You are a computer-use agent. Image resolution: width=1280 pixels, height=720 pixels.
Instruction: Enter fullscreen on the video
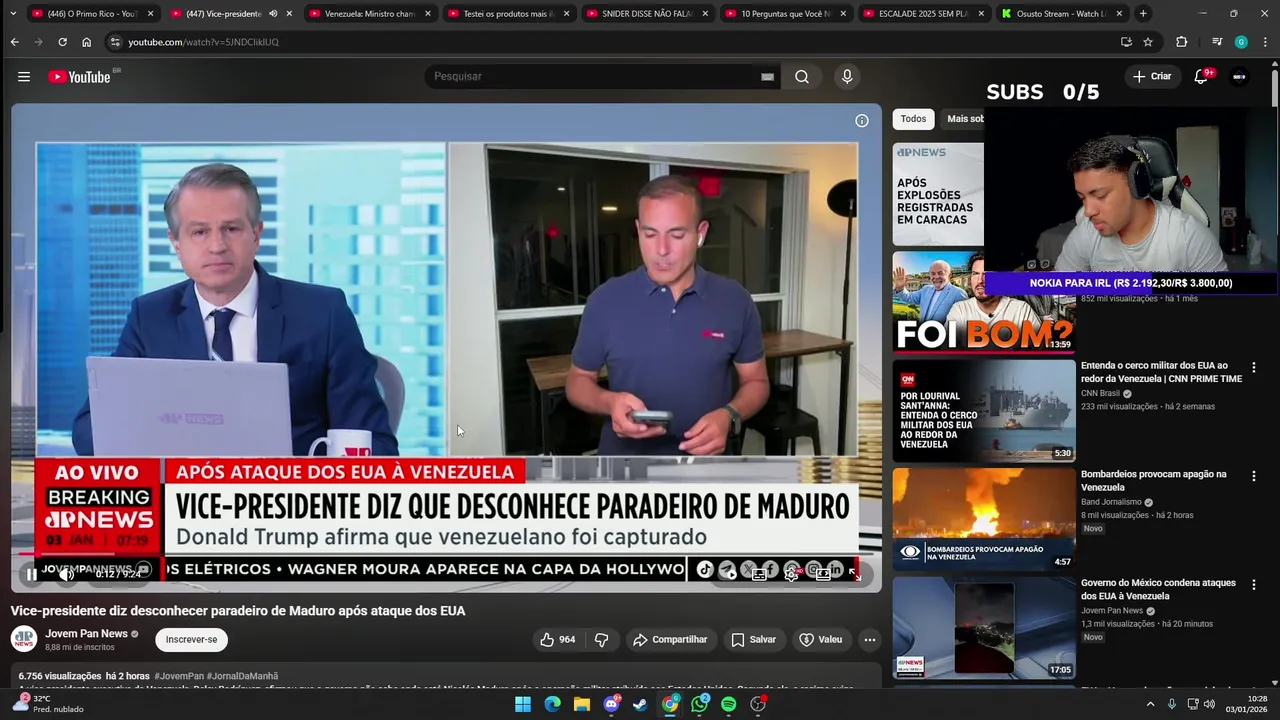855,574
